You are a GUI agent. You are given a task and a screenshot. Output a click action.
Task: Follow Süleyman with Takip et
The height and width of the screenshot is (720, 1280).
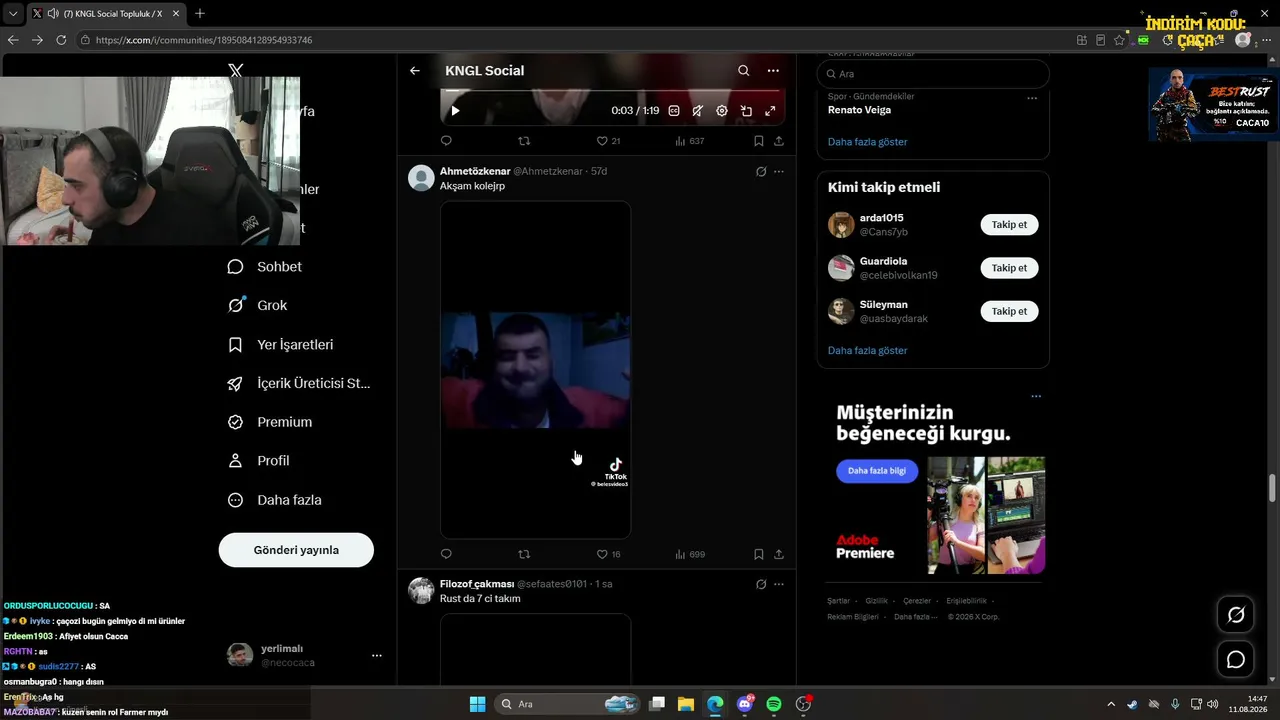[1009, 311]
